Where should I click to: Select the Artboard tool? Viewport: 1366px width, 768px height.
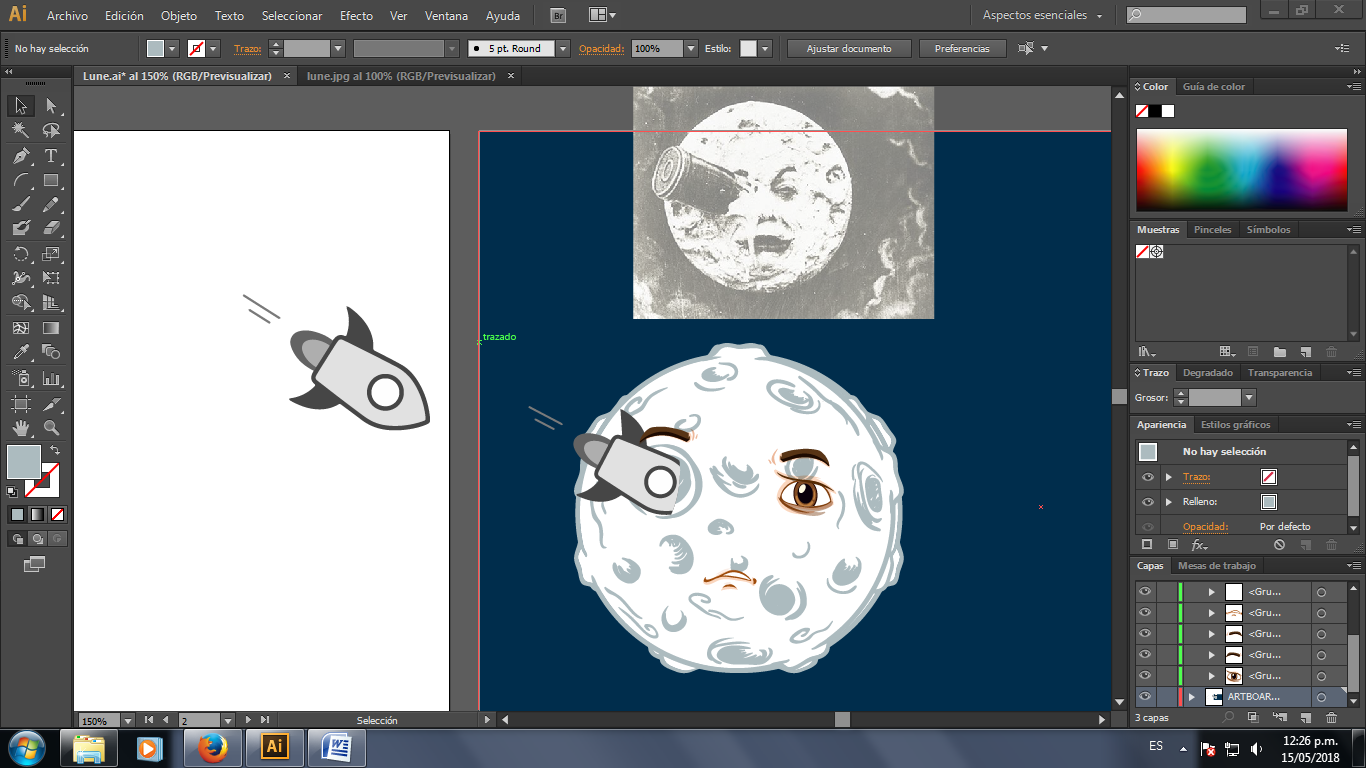point(20,404)
